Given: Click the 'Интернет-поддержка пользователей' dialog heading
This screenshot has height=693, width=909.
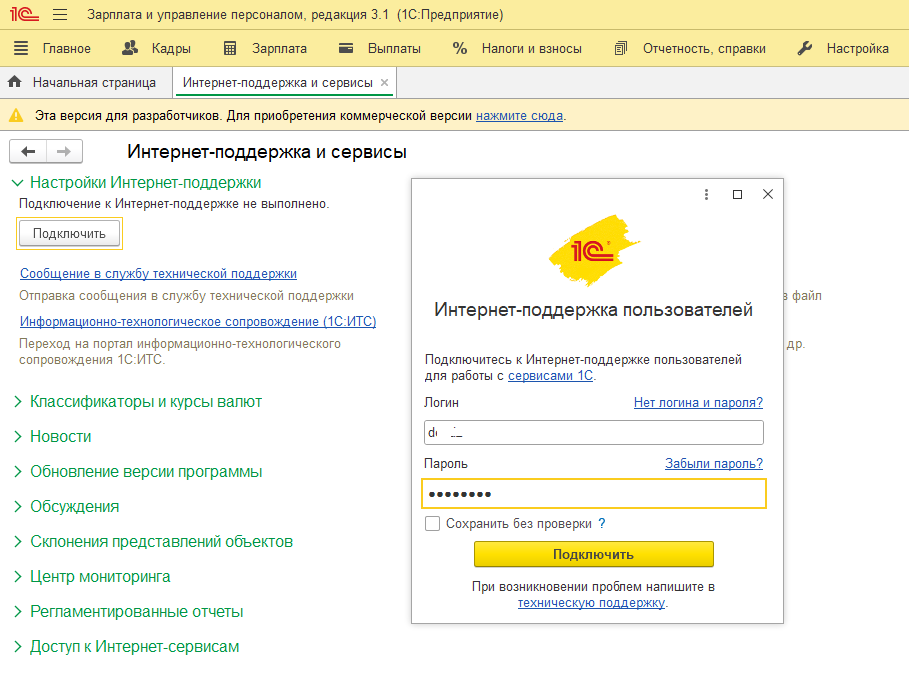Looking at the screenshot, I should [x=594, y=310].
